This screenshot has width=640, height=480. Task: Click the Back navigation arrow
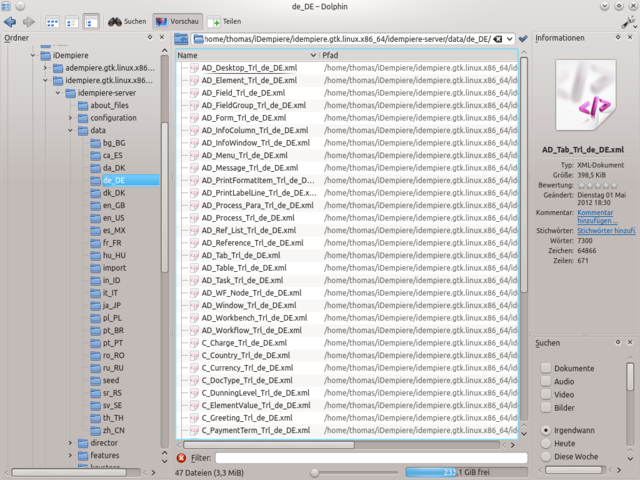9,21
